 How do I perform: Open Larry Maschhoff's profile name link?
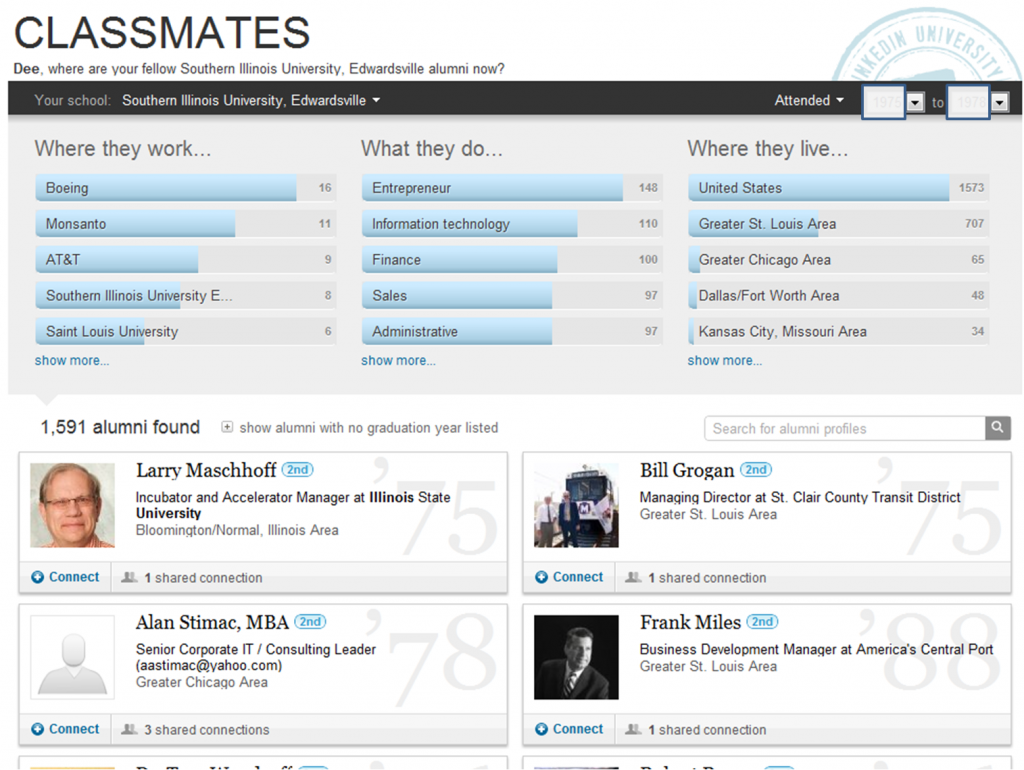click(x=206, y=470)
